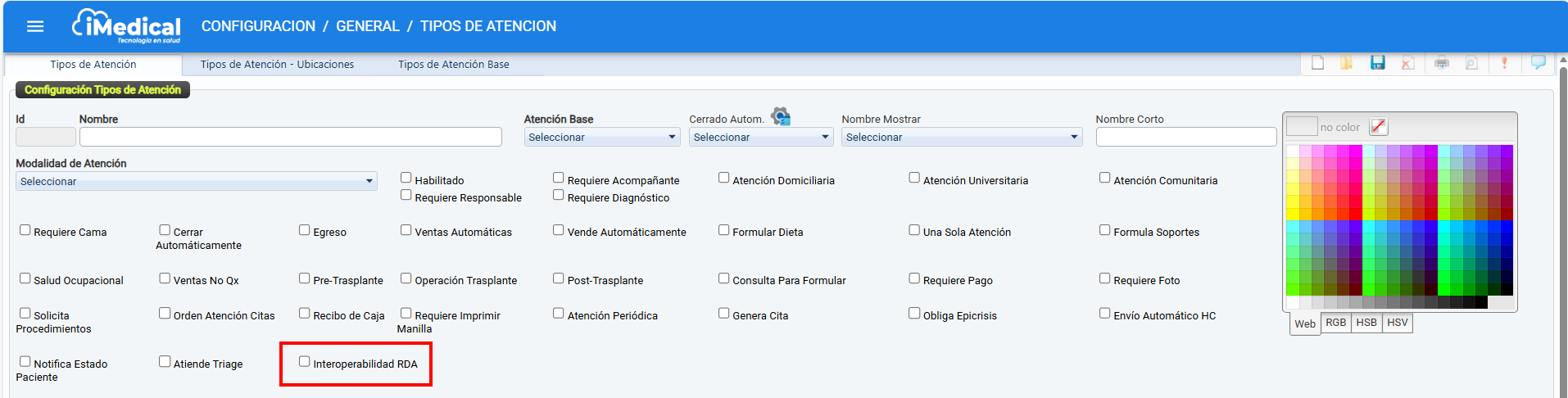Open the hamburger menu
Screen dimensions: 1568x398
tap(35, 26)
